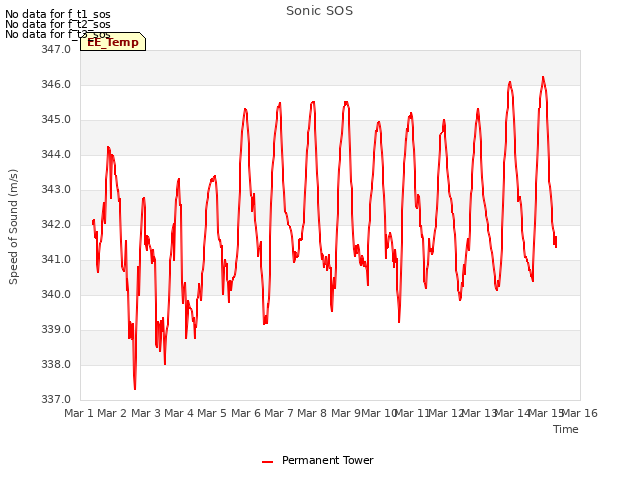Image resolution: width=640 pixels, height=480 pixels.
Task: Click the Mar 6 x-axis label
Action: point(246,413)
